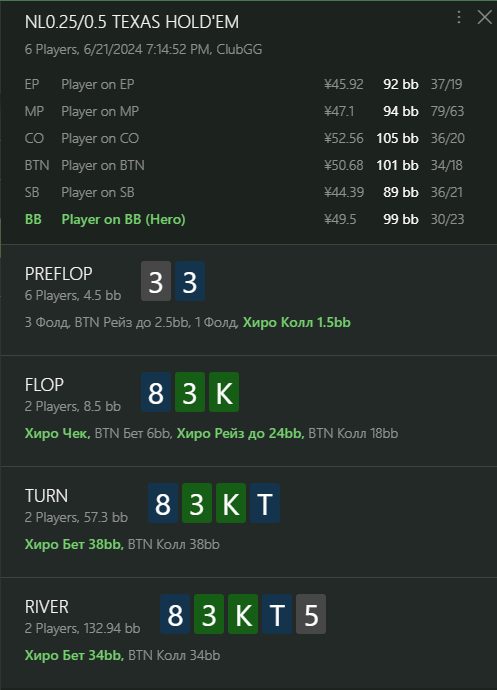Click the TURN section heading
The height and width of the screenshot is (690, 497).
[x=46, y=496]
